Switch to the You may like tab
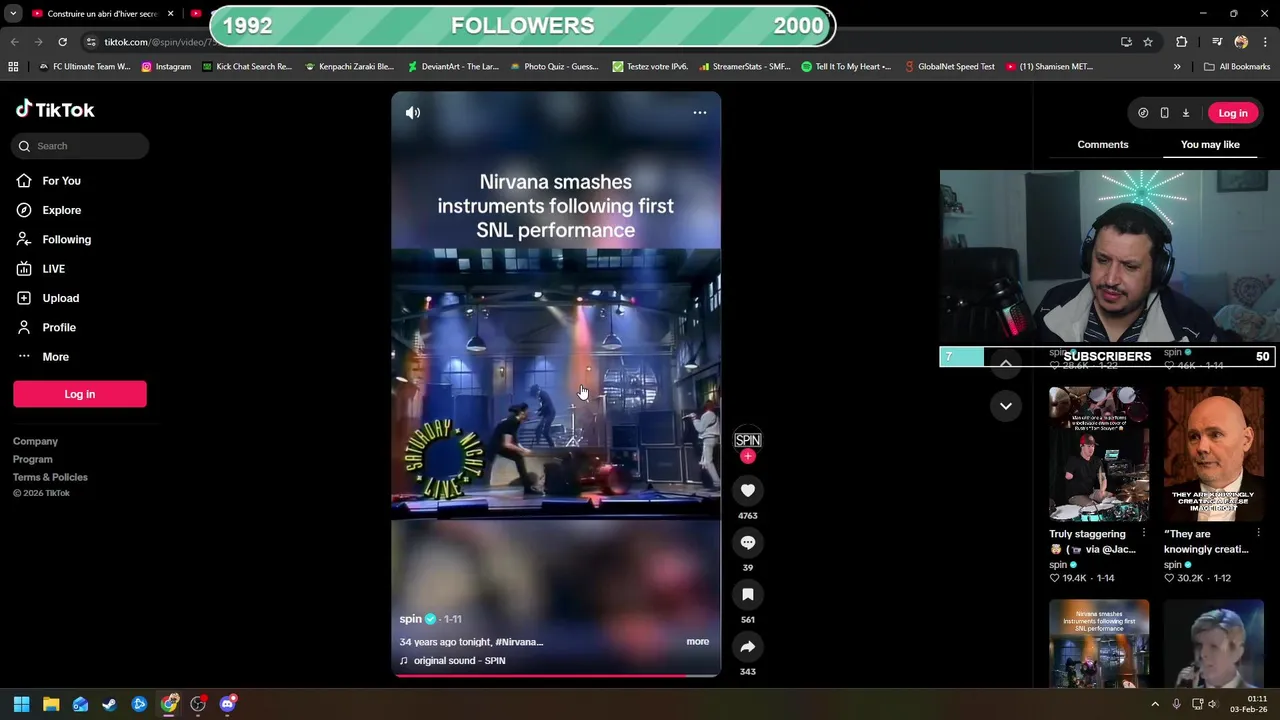Viewport: 1280px width, 720px height. click(x=1210, y=145)
